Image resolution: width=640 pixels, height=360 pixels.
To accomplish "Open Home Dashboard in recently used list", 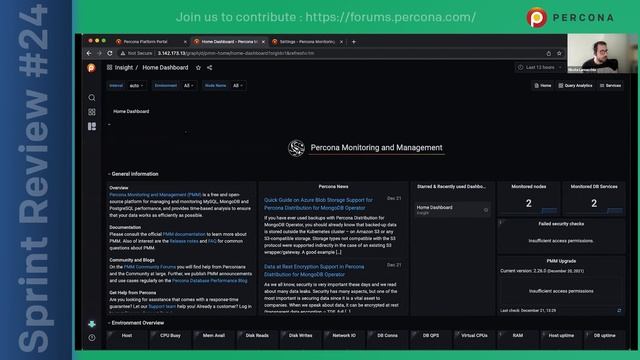I will [x=434, y=208].
